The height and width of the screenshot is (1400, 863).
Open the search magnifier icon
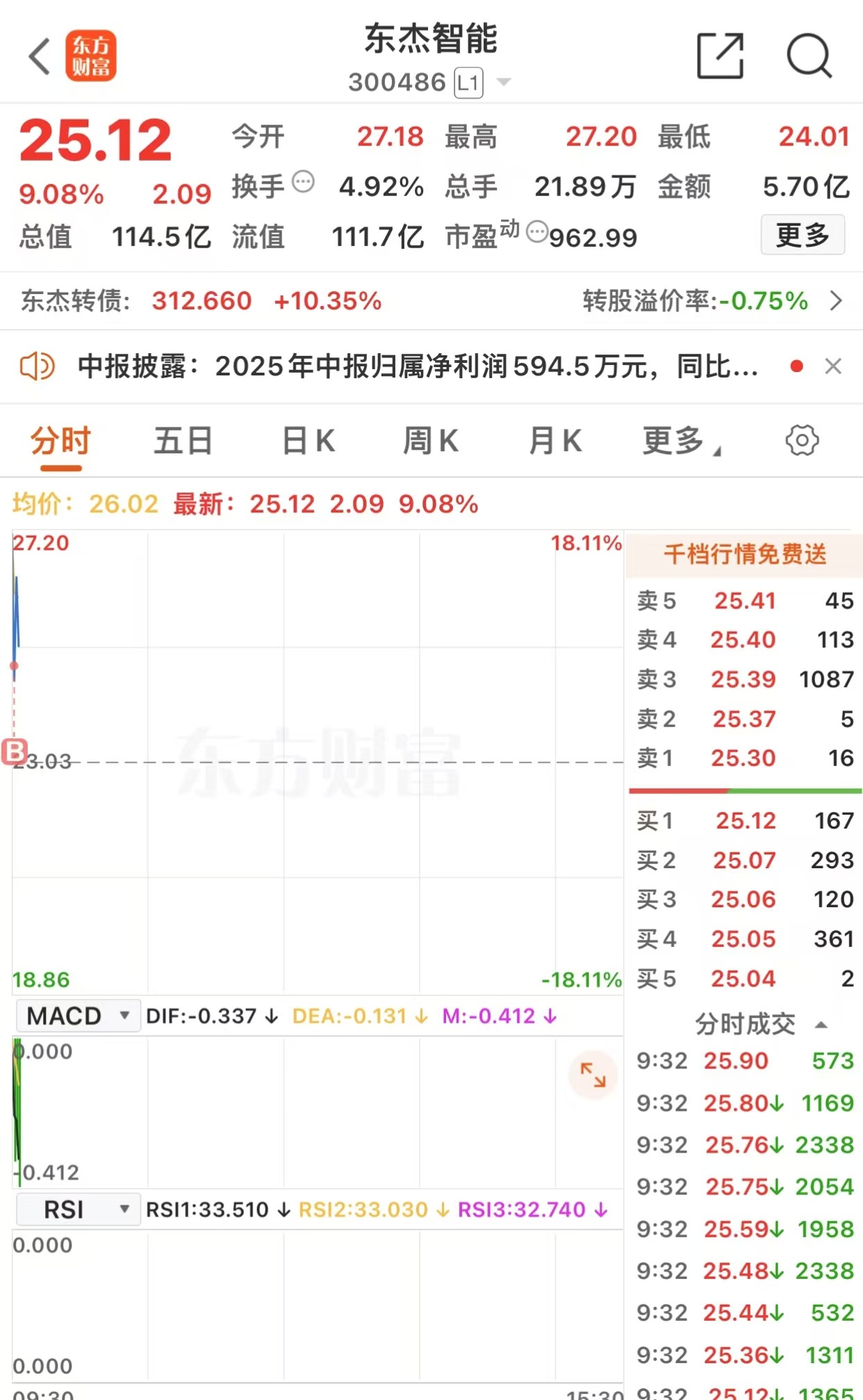pos(809,56)
